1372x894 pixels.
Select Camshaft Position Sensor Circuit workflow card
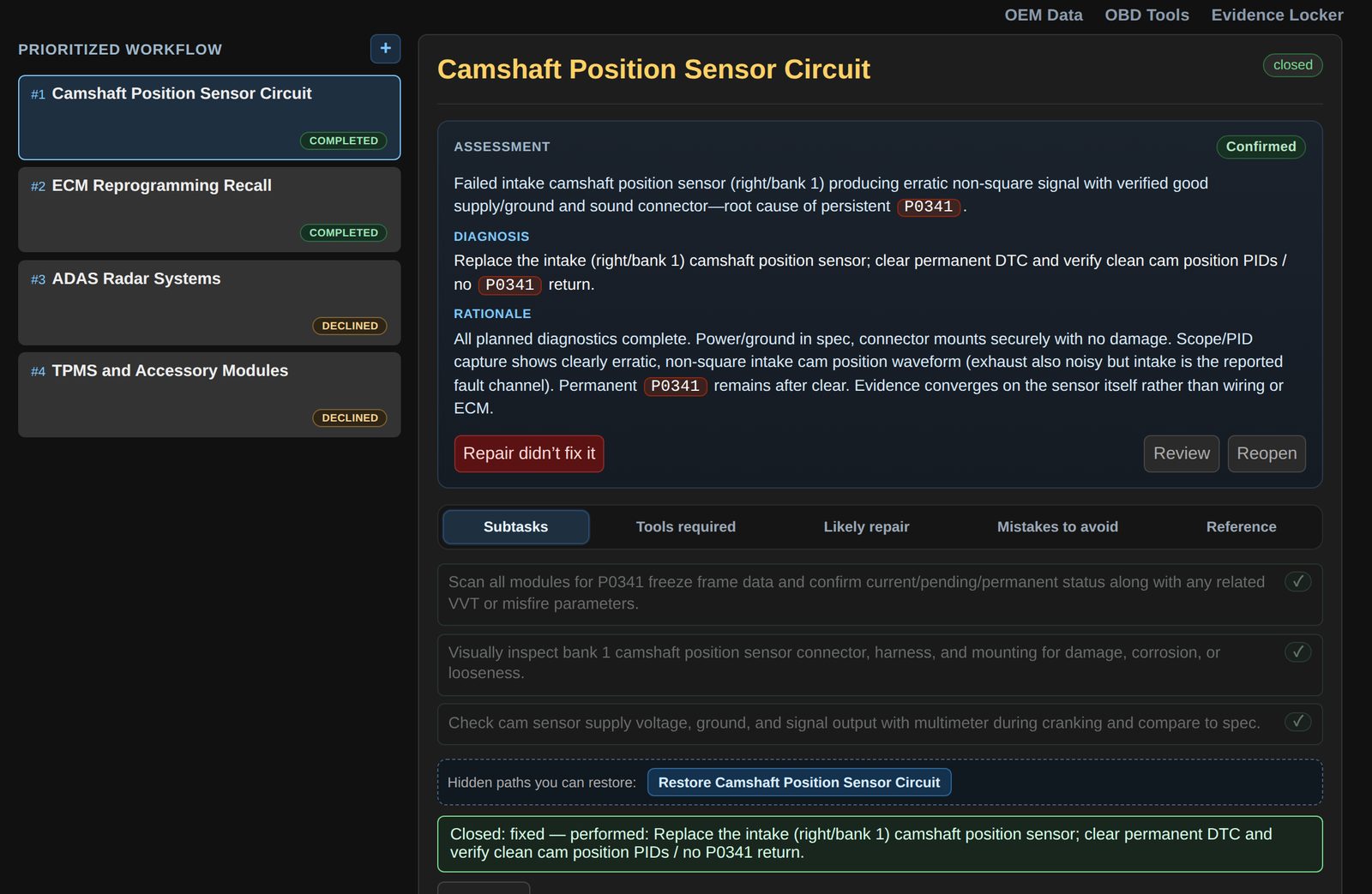tap(209, 117)
